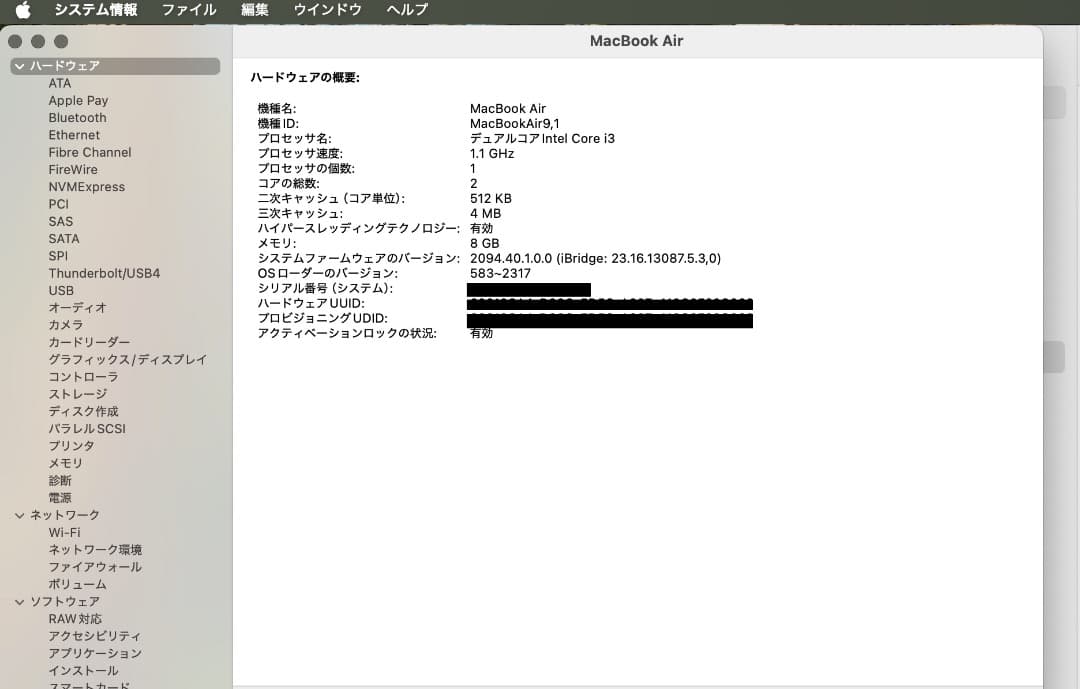This screenshot has height=689, width=1080.
Task: Open the システム情報 menu
Action: coord(95,10)
